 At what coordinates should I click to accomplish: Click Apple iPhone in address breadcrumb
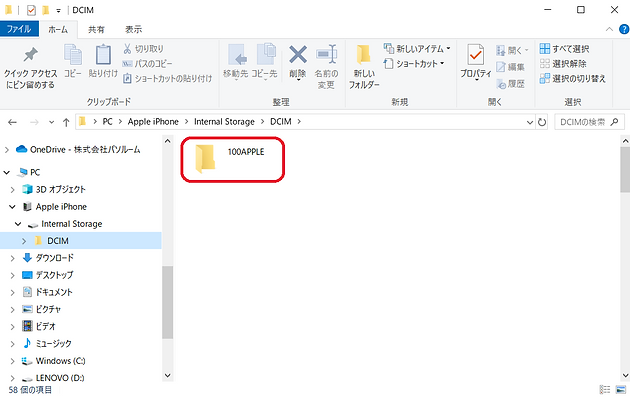point(153,122)
